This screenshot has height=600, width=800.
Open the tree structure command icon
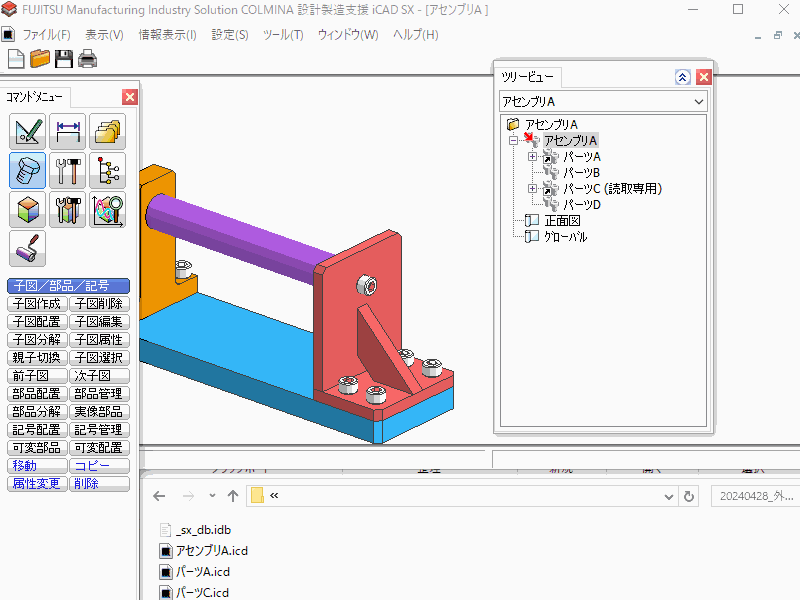tap(107, 171)
